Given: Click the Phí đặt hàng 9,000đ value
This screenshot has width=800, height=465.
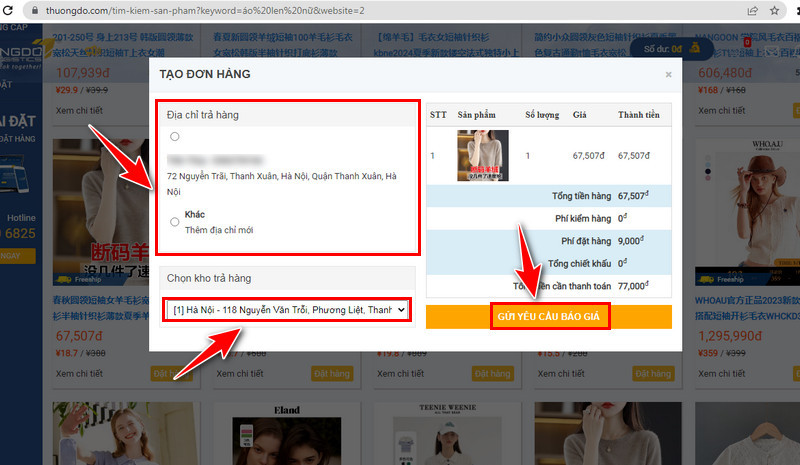Looking at the screenshot, I should click(x=631, y=241).
